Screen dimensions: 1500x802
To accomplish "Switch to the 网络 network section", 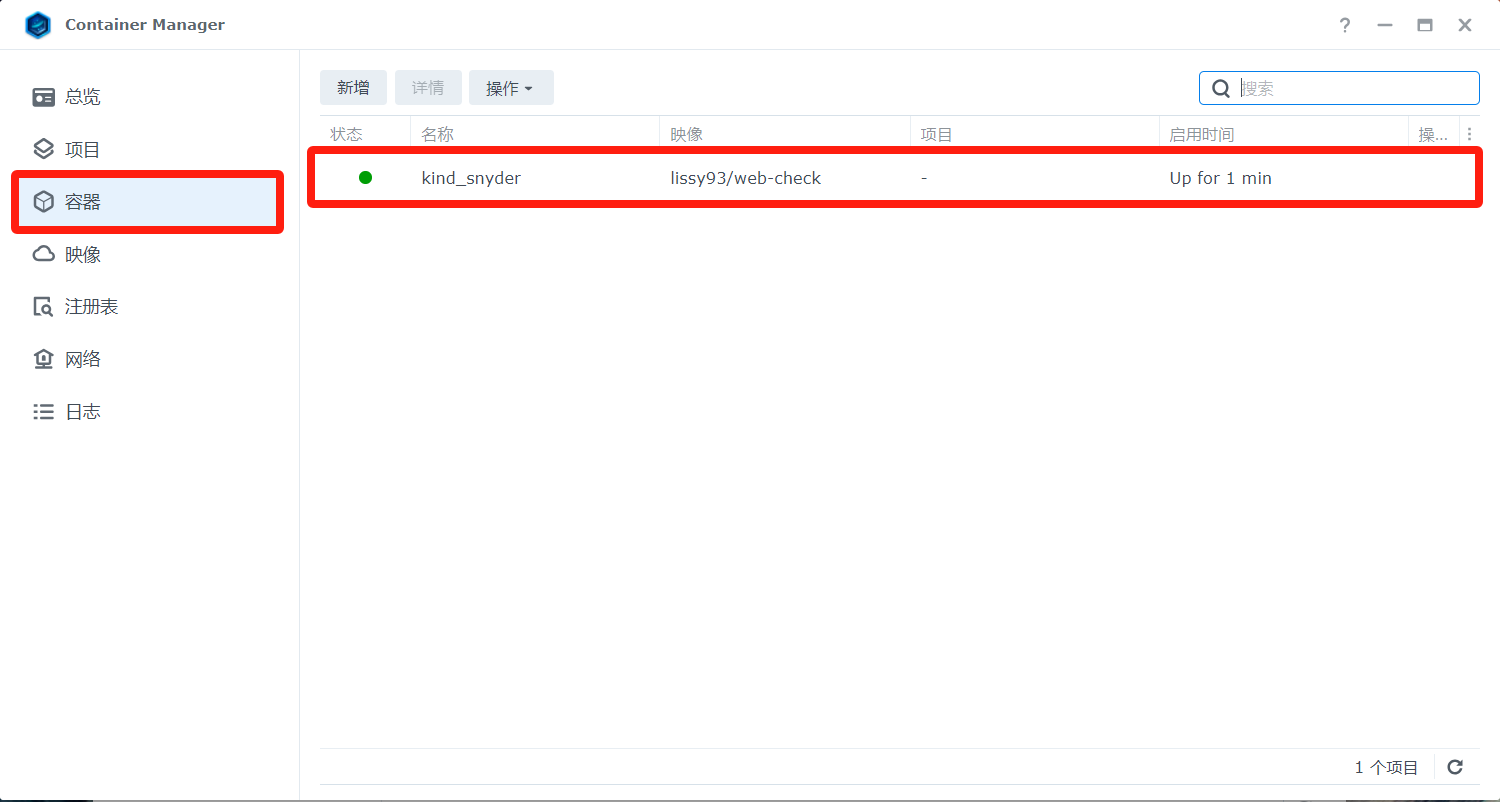I will tap(82, 360).
